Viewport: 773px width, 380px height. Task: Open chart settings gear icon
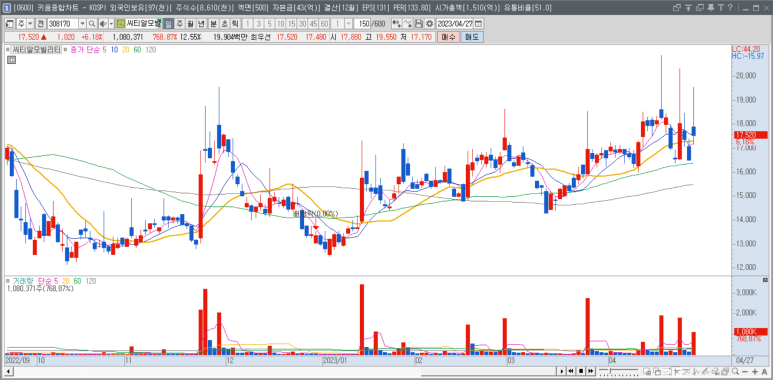429,24
